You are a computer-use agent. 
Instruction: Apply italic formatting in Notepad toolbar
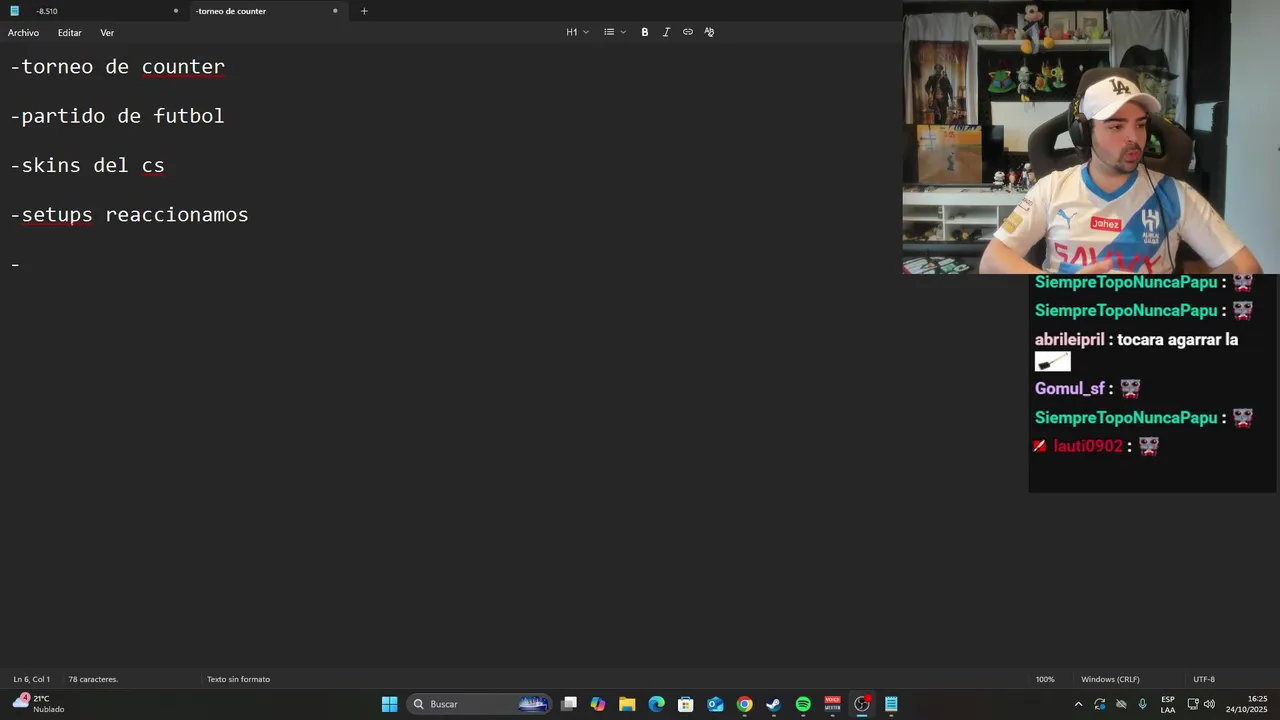(x=666, y=32)
